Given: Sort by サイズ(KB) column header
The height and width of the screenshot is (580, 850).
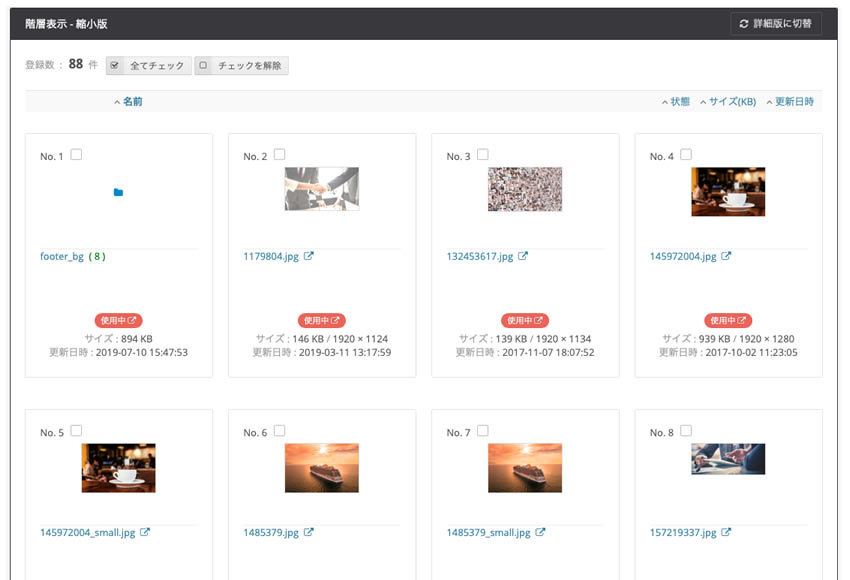Looking at the screenshot, I should coord(727,101).
